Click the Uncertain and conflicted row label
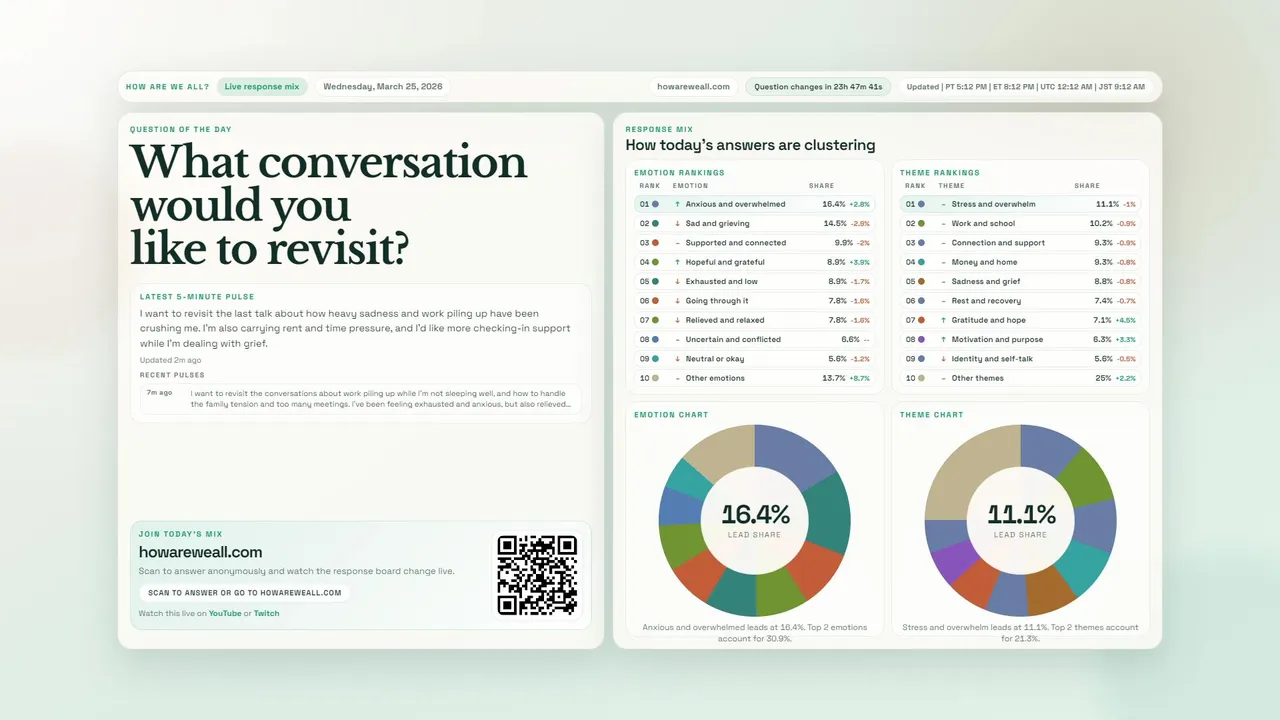Screen dimensions: 1280x720 [733, 339]
